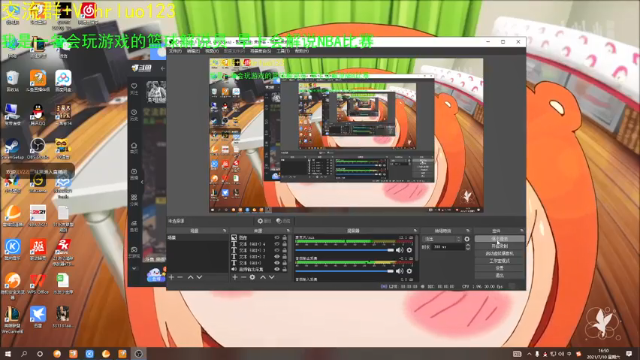
Task: Open the 工具(T) menu
Action: (283, 51)
